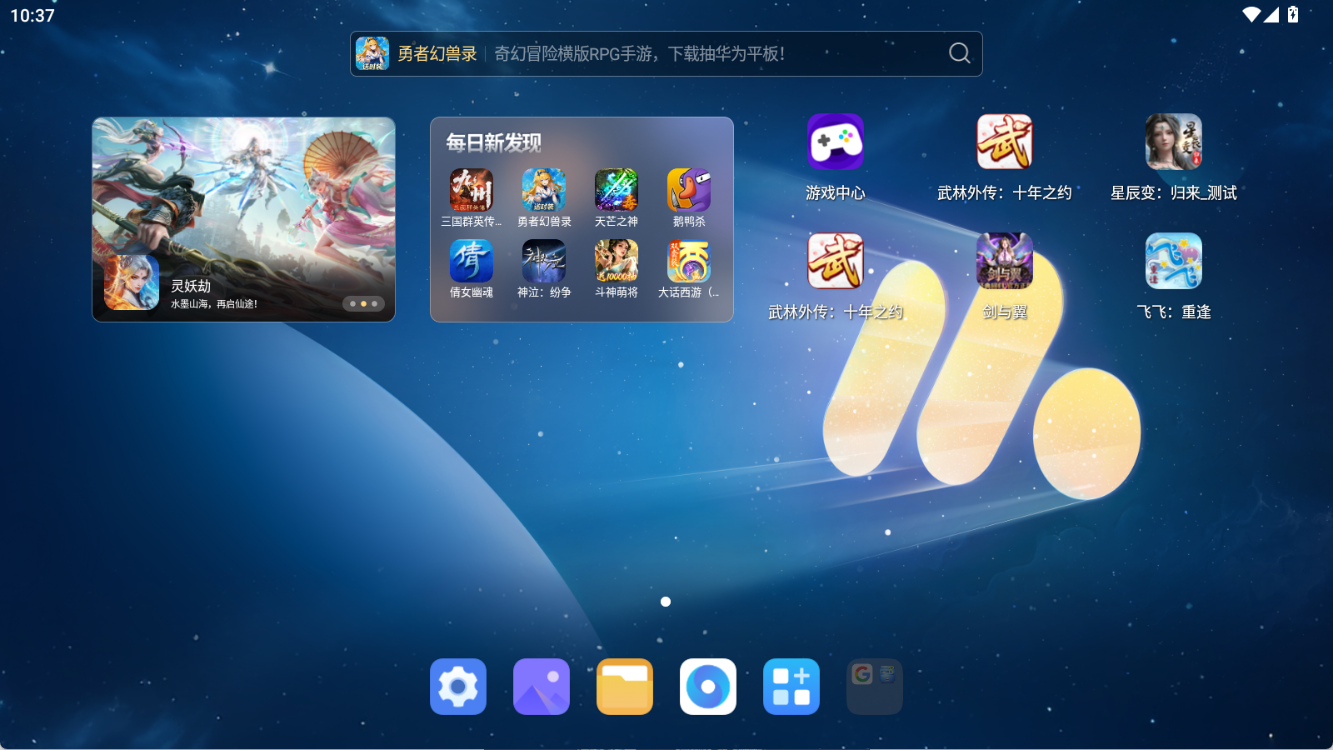Tap the 斗神萌将 game icon
Screen dimensions: 1333x750
click(x=616, y=261)
